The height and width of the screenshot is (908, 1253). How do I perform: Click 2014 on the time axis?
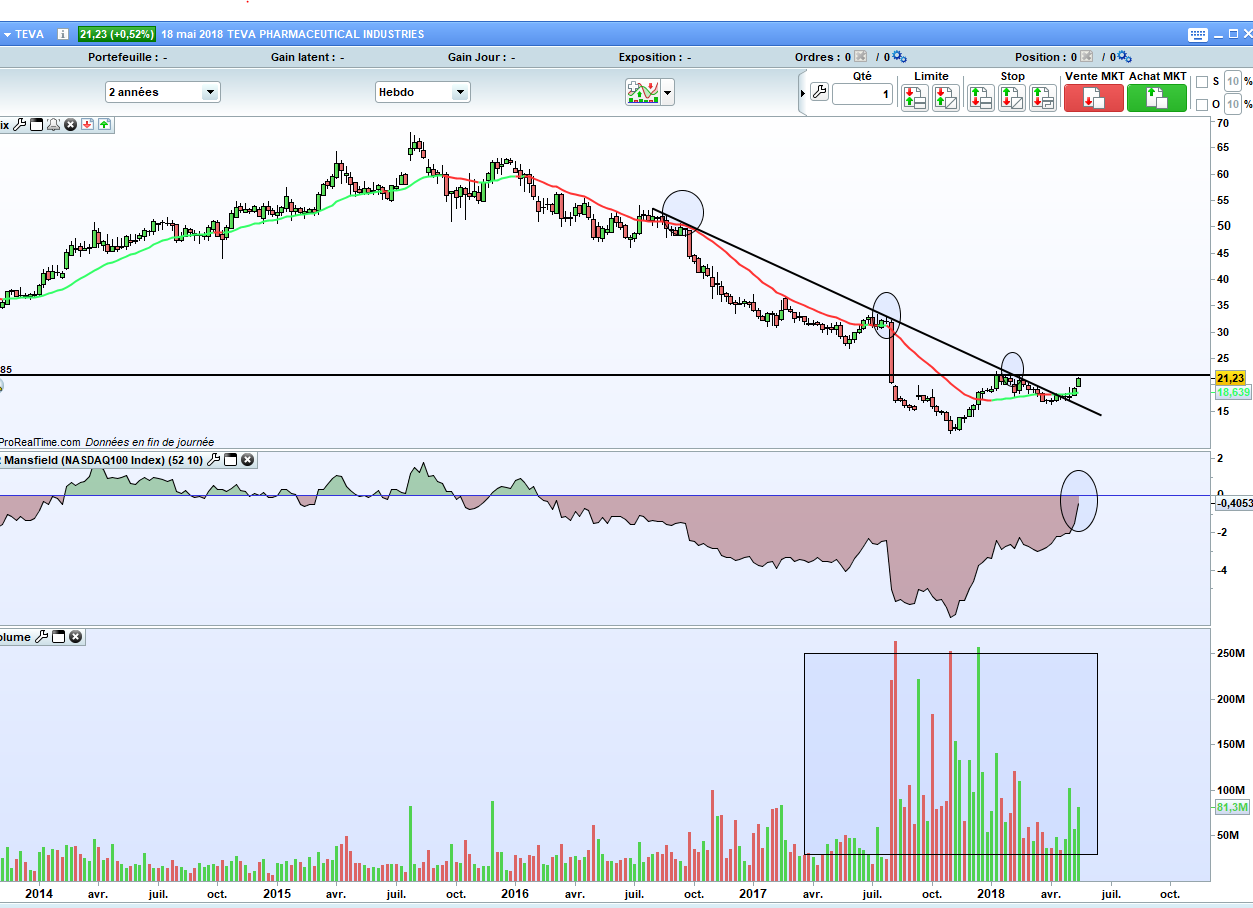click(38, 894)
